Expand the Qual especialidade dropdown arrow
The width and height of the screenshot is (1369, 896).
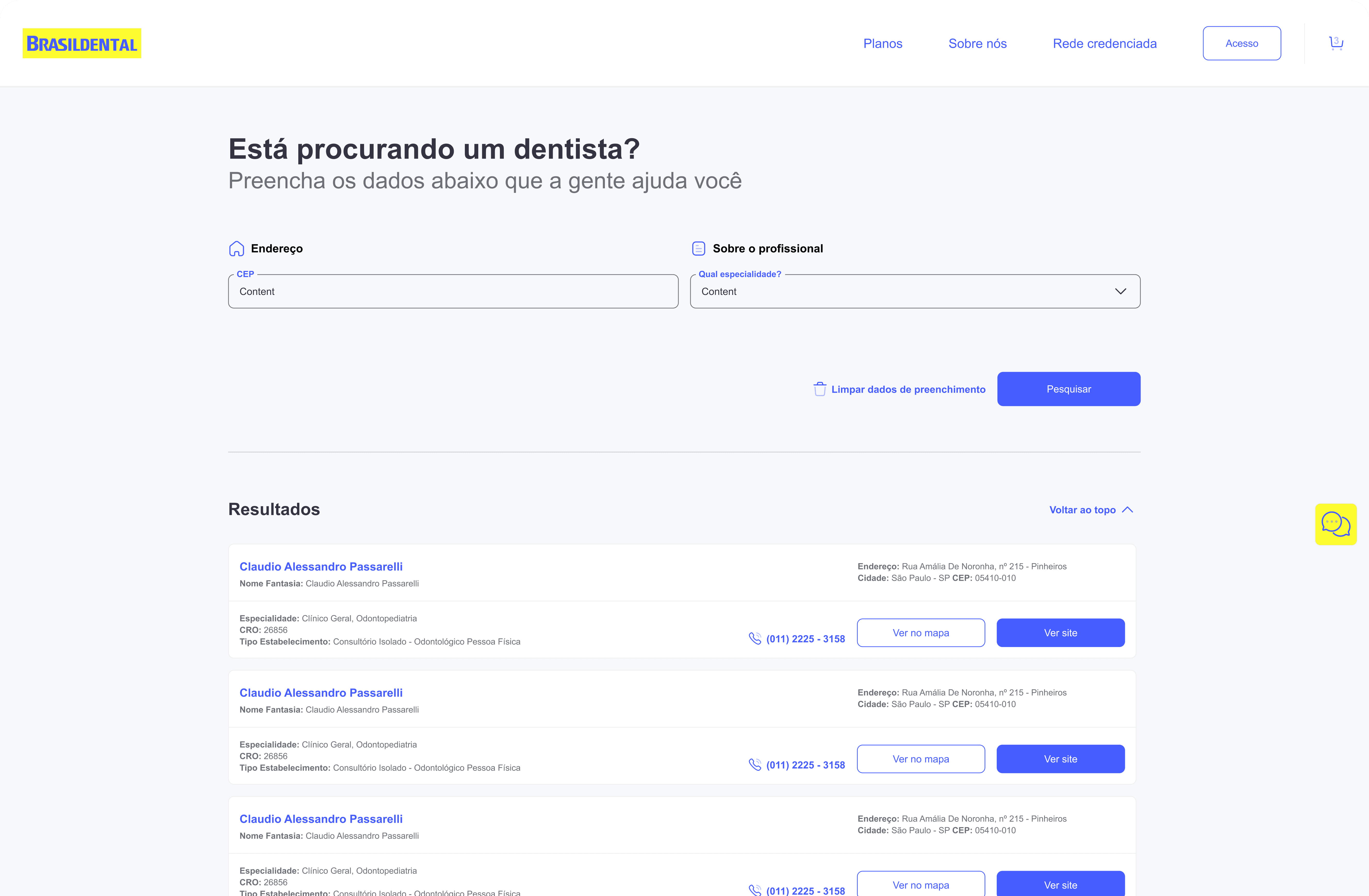pyautogui.click(x=1120, y=292)
